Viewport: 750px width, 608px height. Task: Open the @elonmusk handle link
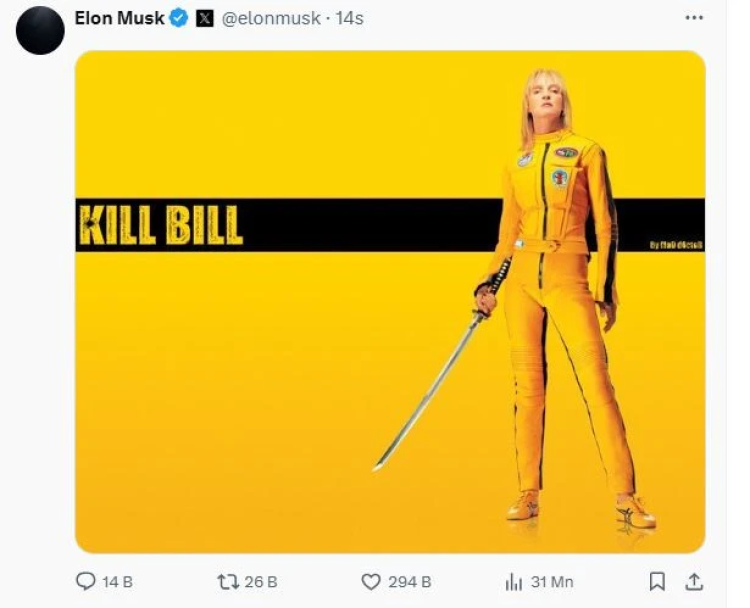(271, 19)
